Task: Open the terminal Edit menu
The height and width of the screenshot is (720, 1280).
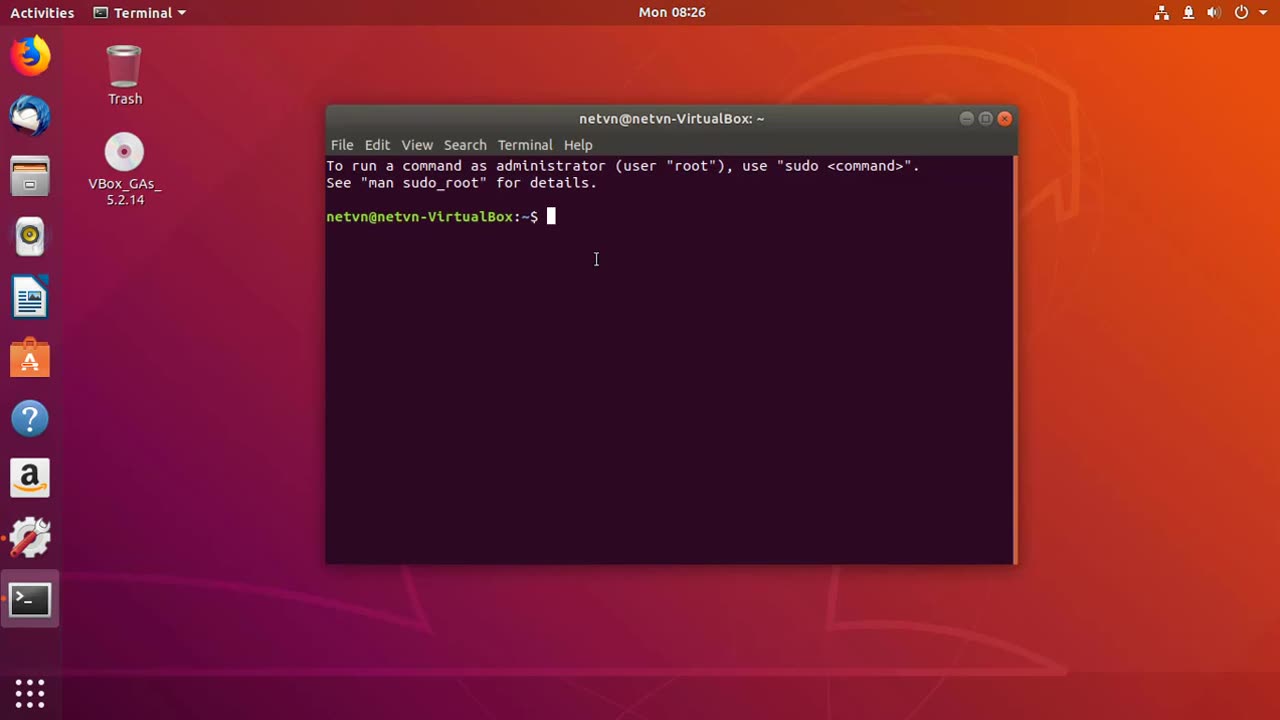Action: pyautogui.click(x=377, y=145)
